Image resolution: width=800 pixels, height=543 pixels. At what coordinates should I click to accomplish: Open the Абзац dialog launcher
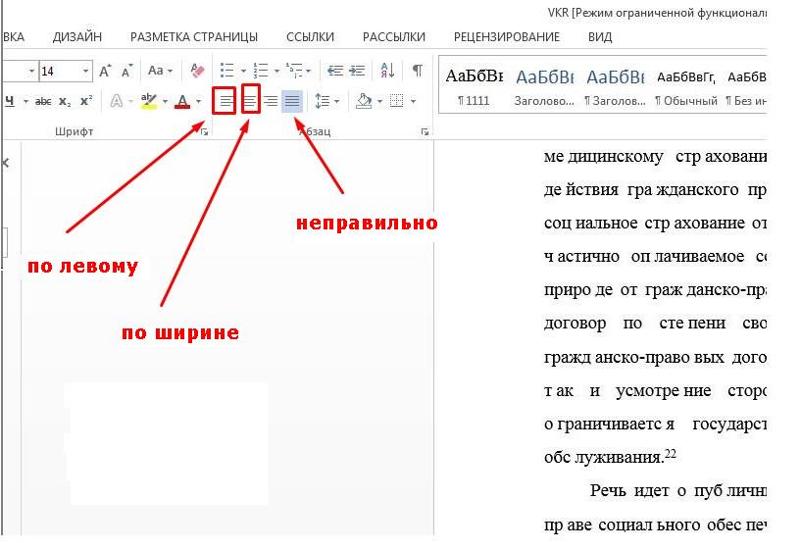point(424,132)
